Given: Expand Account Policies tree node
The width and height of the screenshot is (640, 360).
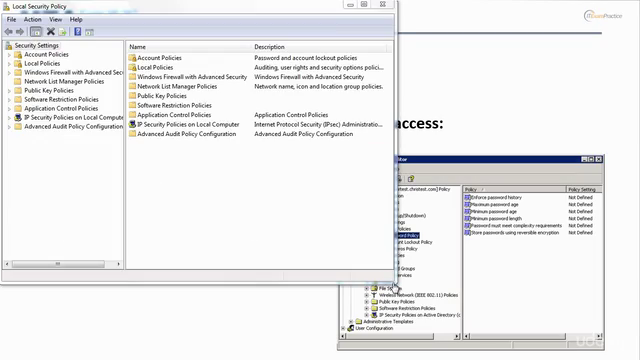Looking at the screenshot, I should click(9, 55).
